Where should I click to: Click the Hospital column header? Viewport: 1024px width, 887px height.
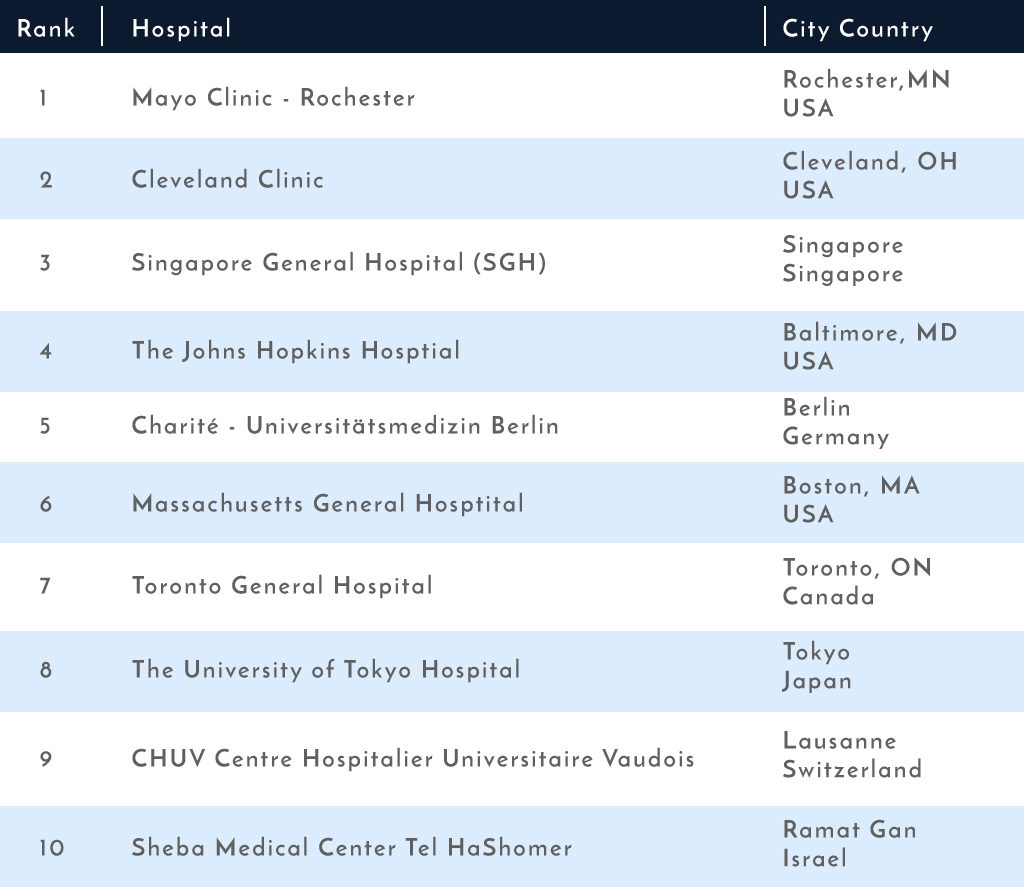tap(182, 29)
